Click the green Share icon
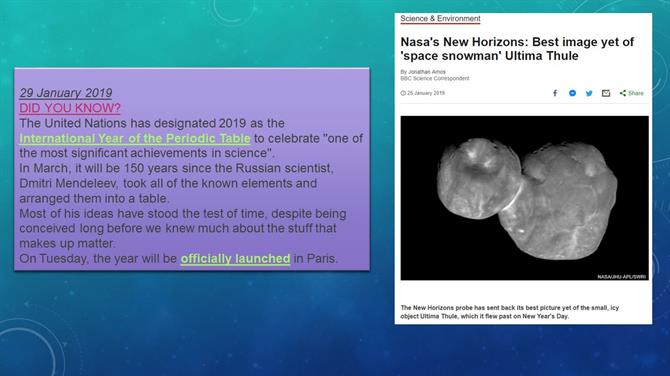Viewport: 670px width, 376px height. click(632, 93)
